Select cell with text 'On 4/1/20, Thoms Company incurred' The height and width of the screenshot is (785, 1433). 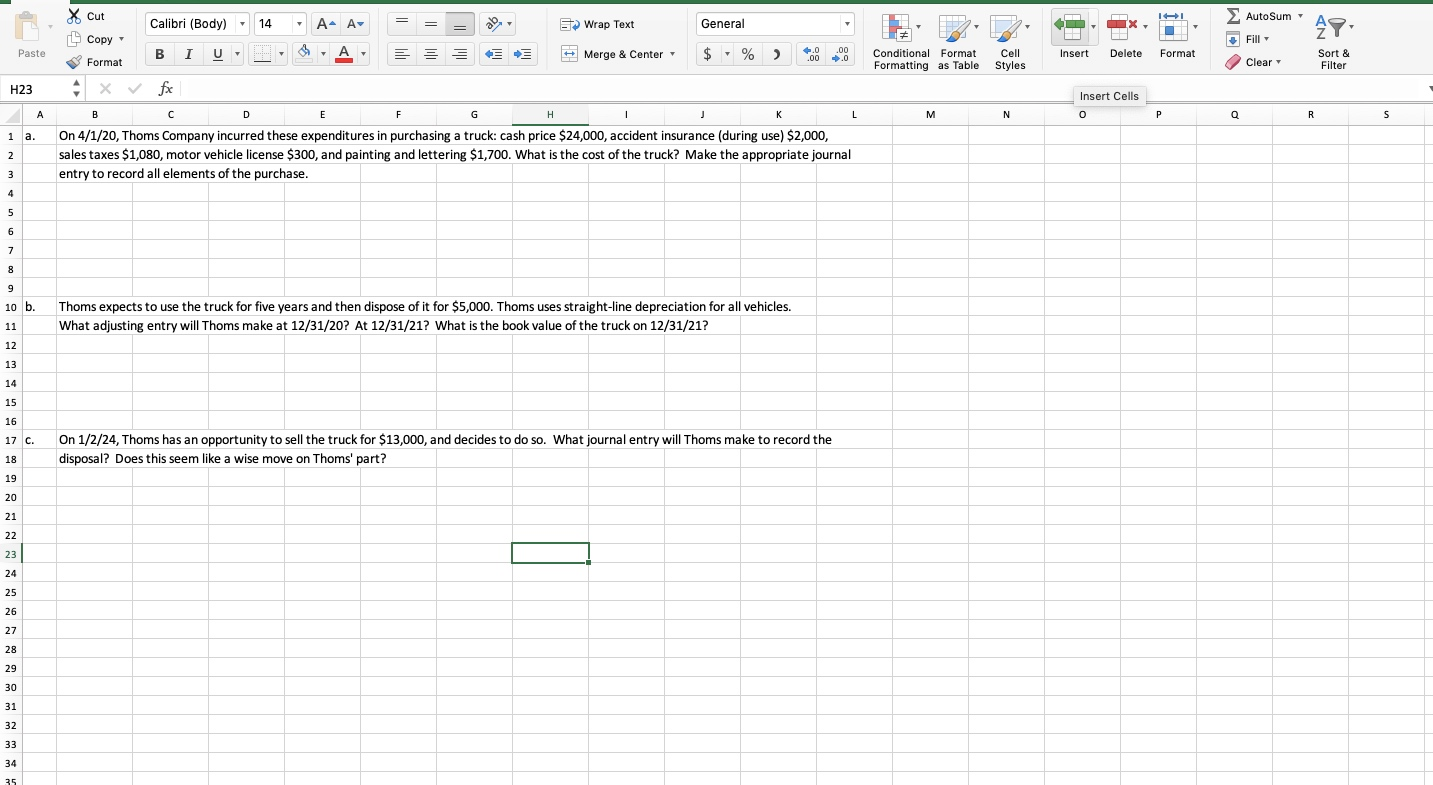(95, 136)
